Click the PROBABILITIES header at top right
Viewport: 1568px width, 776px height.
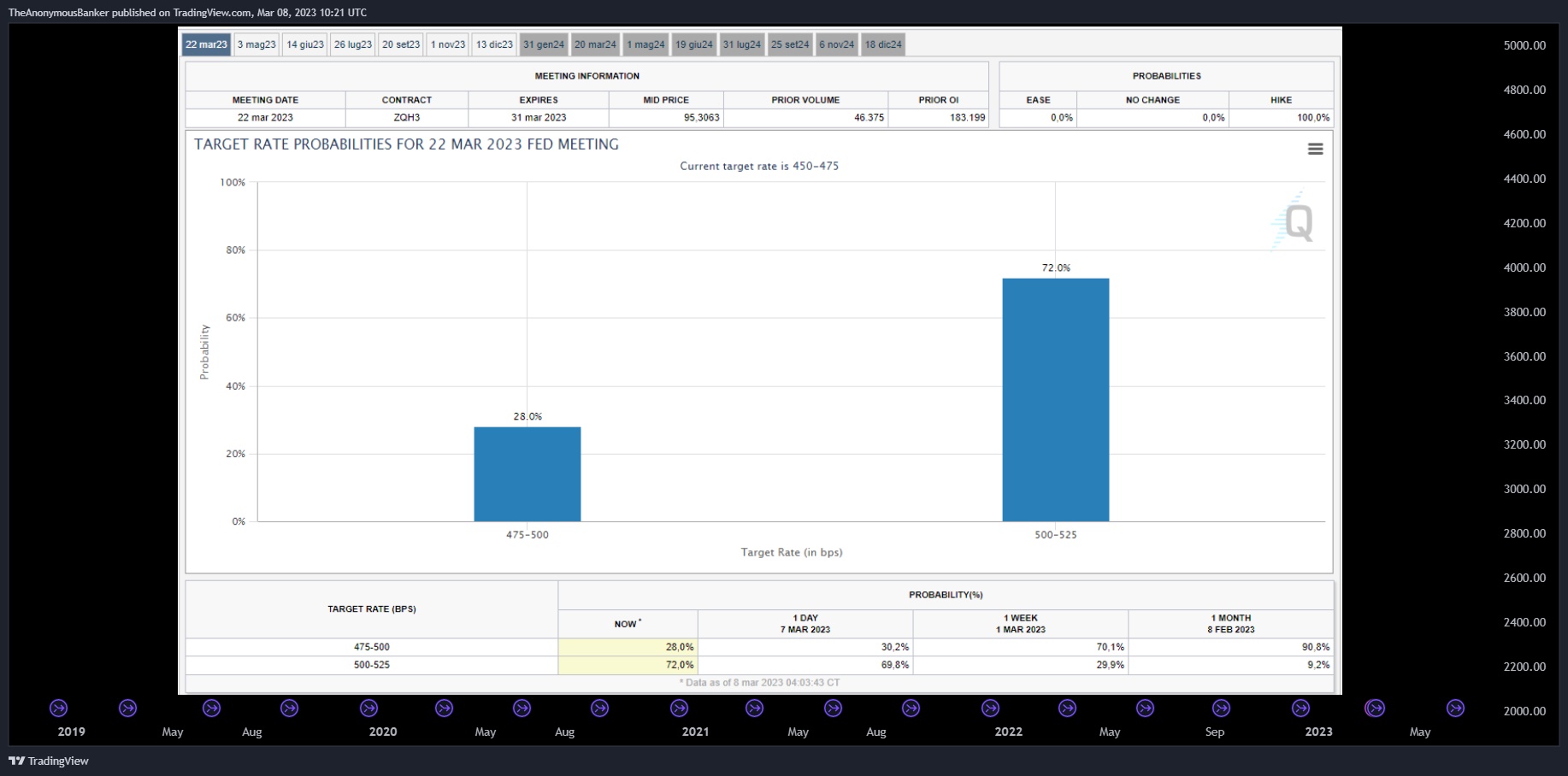tap(1167, 76)
